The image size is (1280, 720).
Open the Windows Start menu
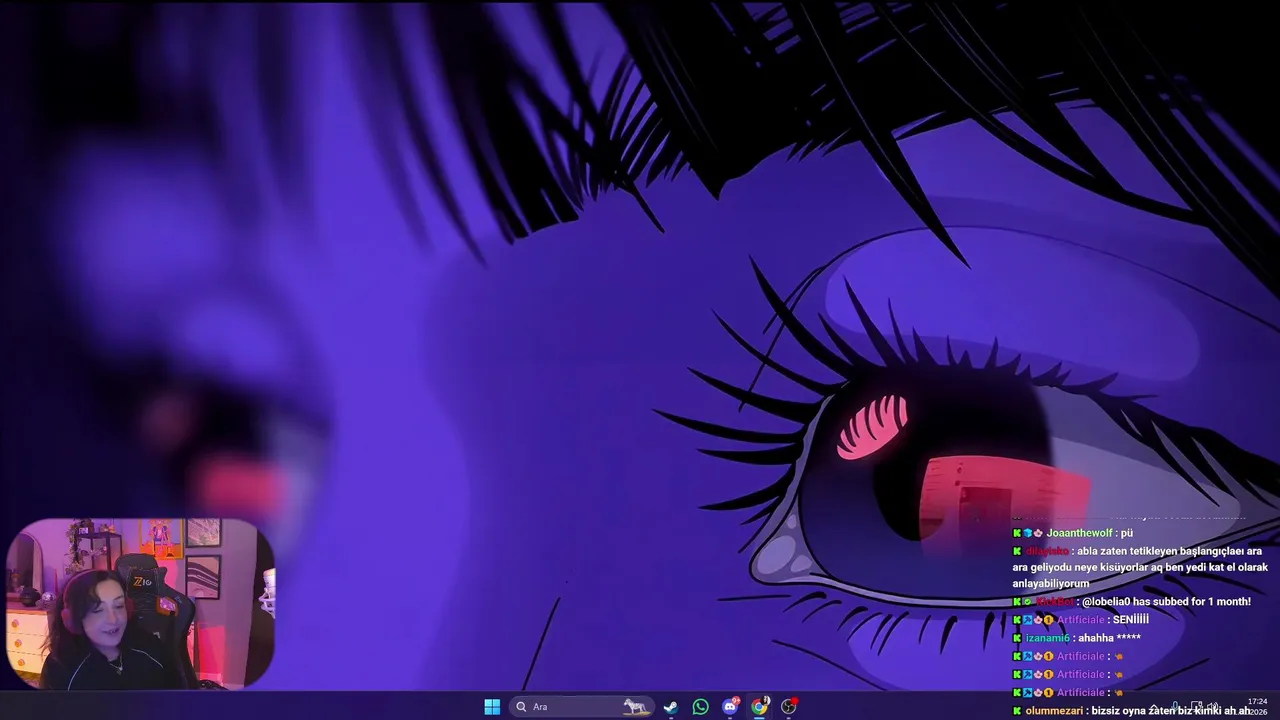point(492,707)
